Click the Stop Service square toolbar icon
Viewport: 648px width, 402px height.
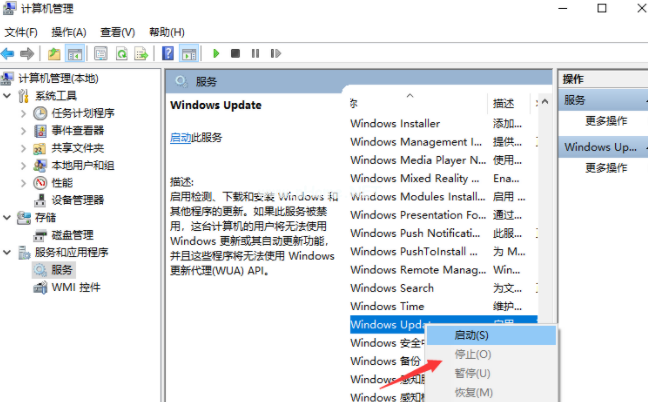235,53
